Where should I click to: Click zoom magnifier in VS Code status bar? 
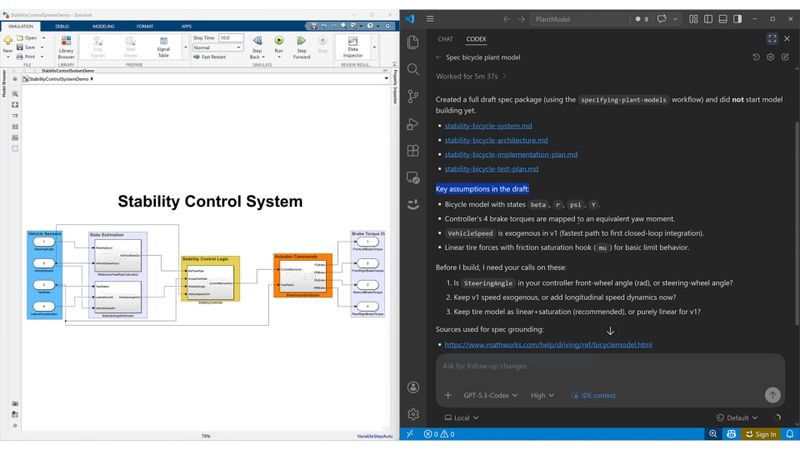[x=713, y=434]
